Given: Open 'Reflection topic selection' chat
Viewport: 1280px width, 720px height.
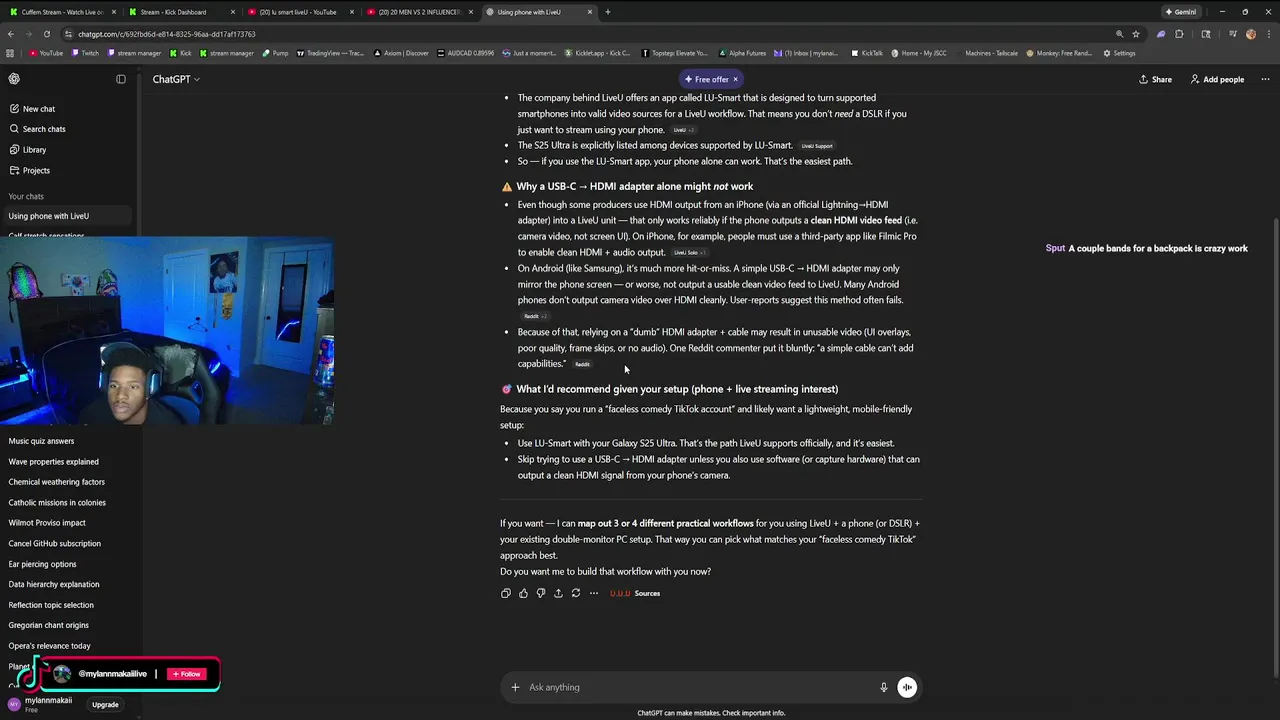Looking at the screenshot, I should pyautogui.click(x=68, y=605).
